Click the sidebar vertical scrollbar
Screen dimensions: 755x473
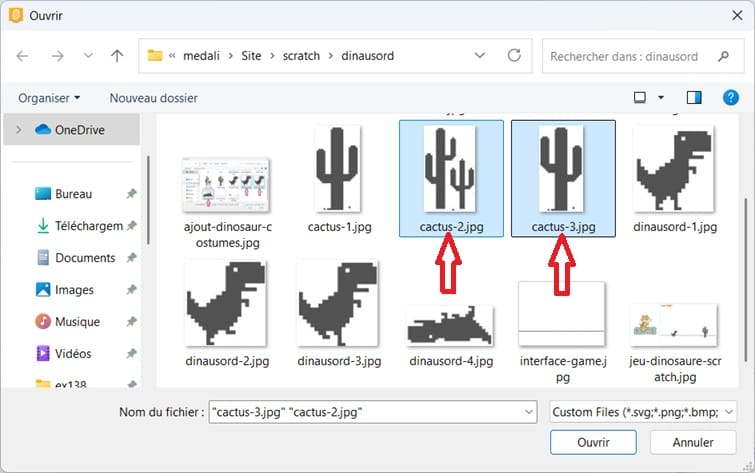(x=148, y=200)
